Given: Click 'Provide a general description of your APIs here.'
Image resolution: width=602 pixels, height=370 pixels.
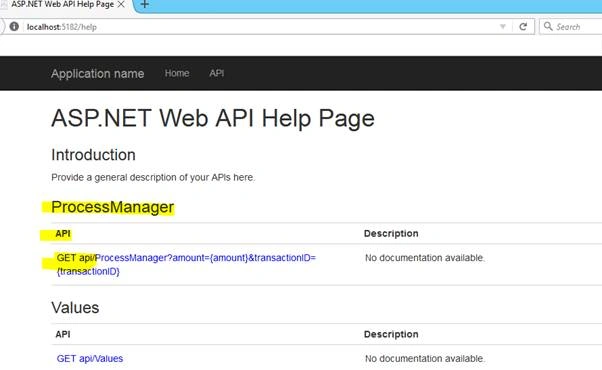Looking at the screenshot, I should point(153,177).
